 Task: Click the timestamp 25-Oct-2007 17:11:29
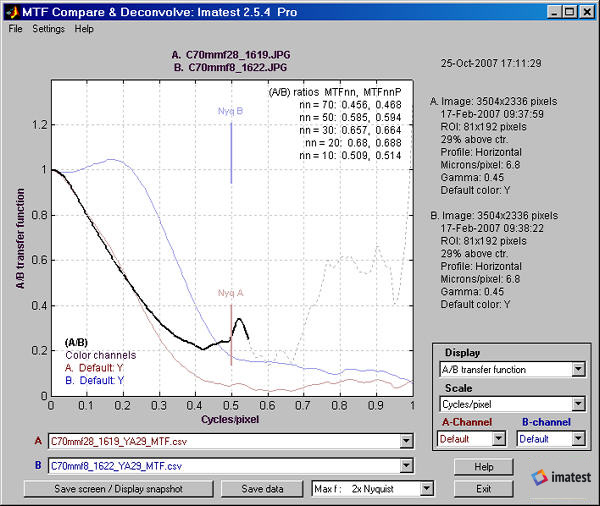coord(491,63)
